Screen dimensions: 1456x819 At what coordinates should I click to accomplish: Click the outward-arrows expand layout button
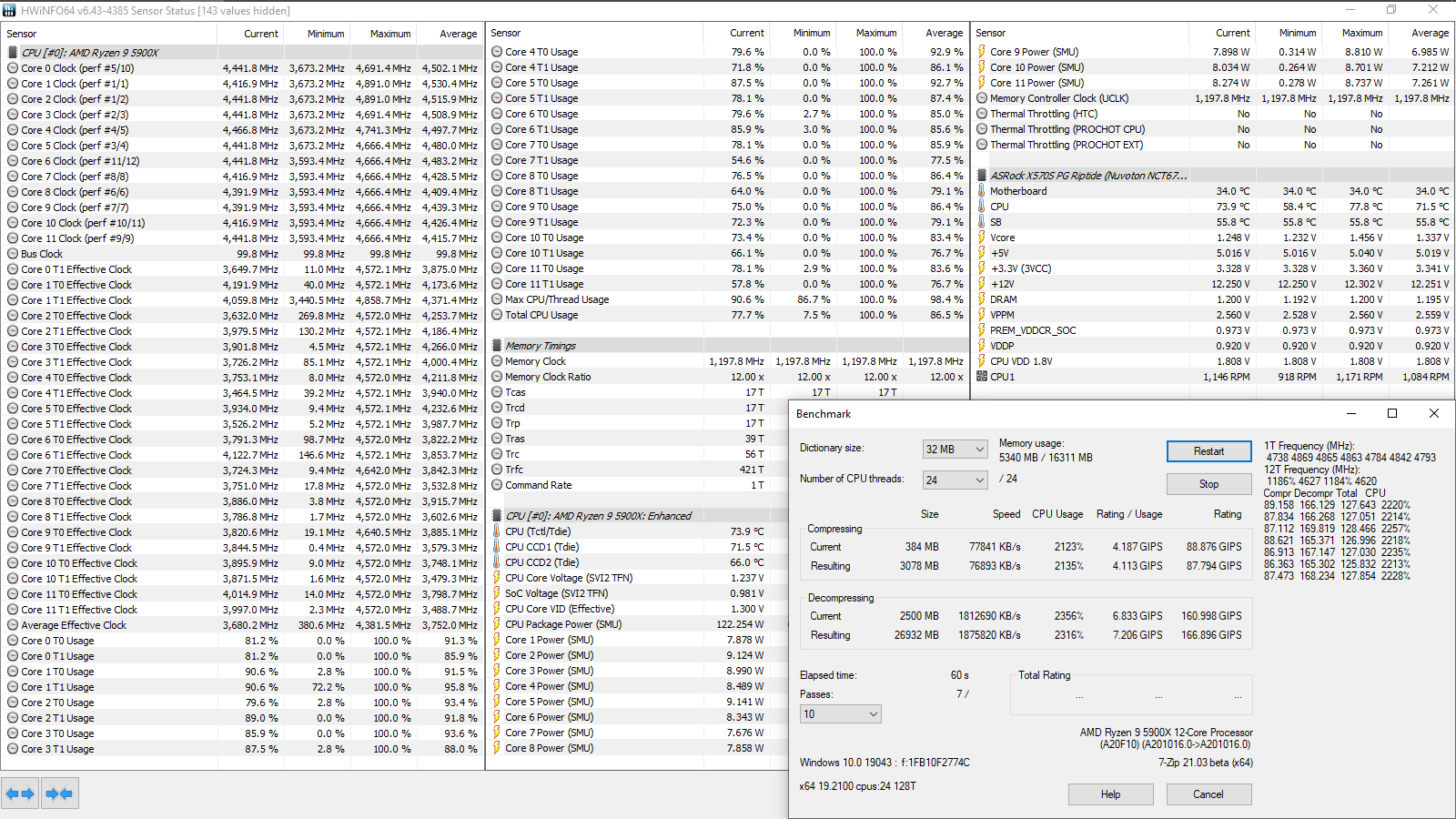click(x=20, y=794)
